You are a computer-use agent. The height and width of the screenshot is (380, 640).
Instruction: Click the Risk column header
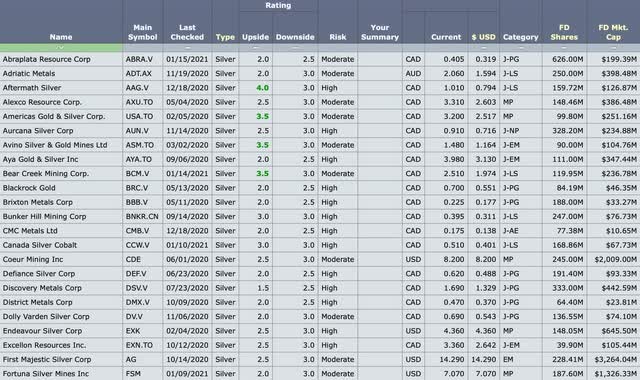(x=338, y=37)
